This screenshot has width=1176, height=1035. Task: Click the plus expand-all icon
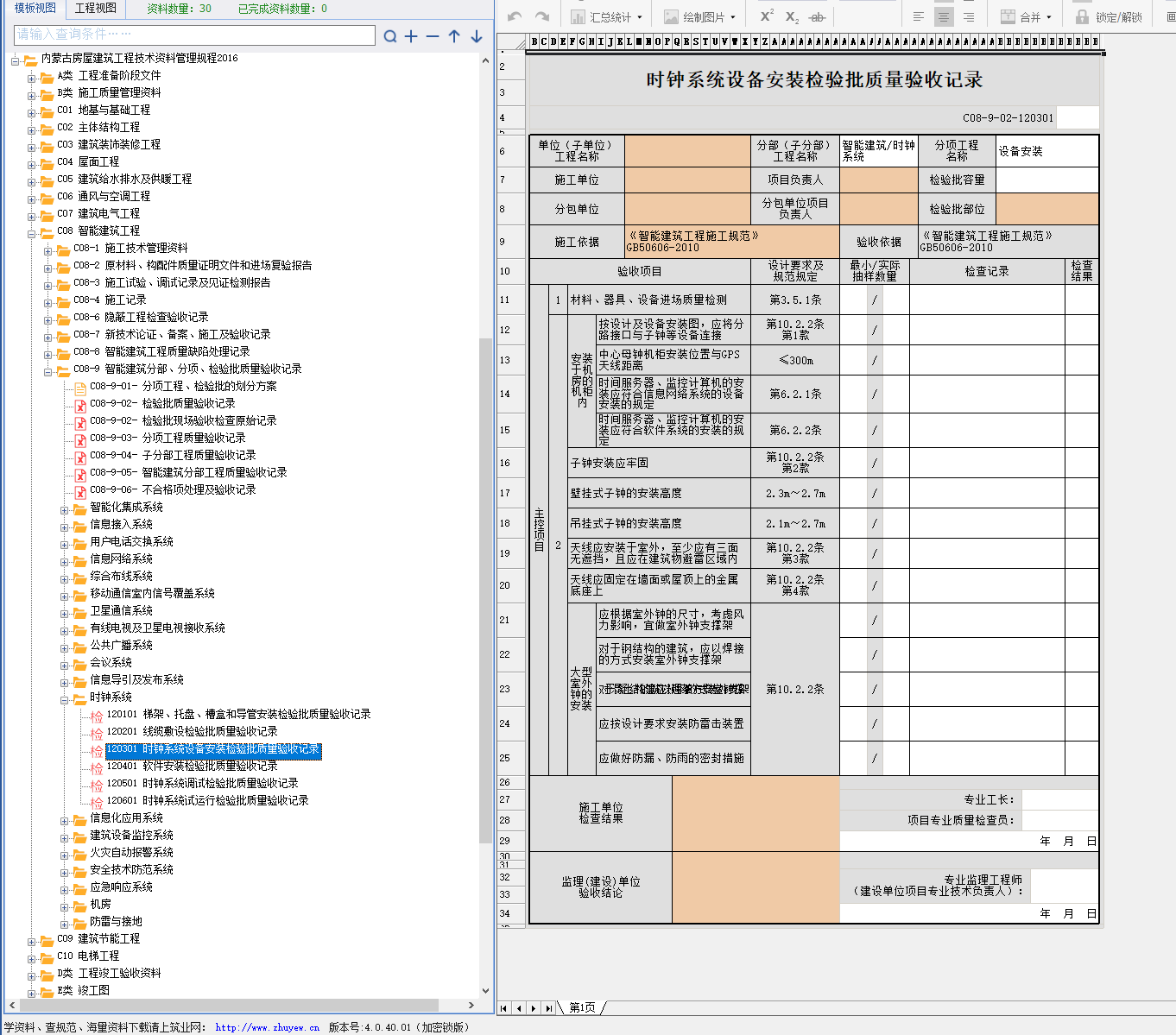(411, 35)
